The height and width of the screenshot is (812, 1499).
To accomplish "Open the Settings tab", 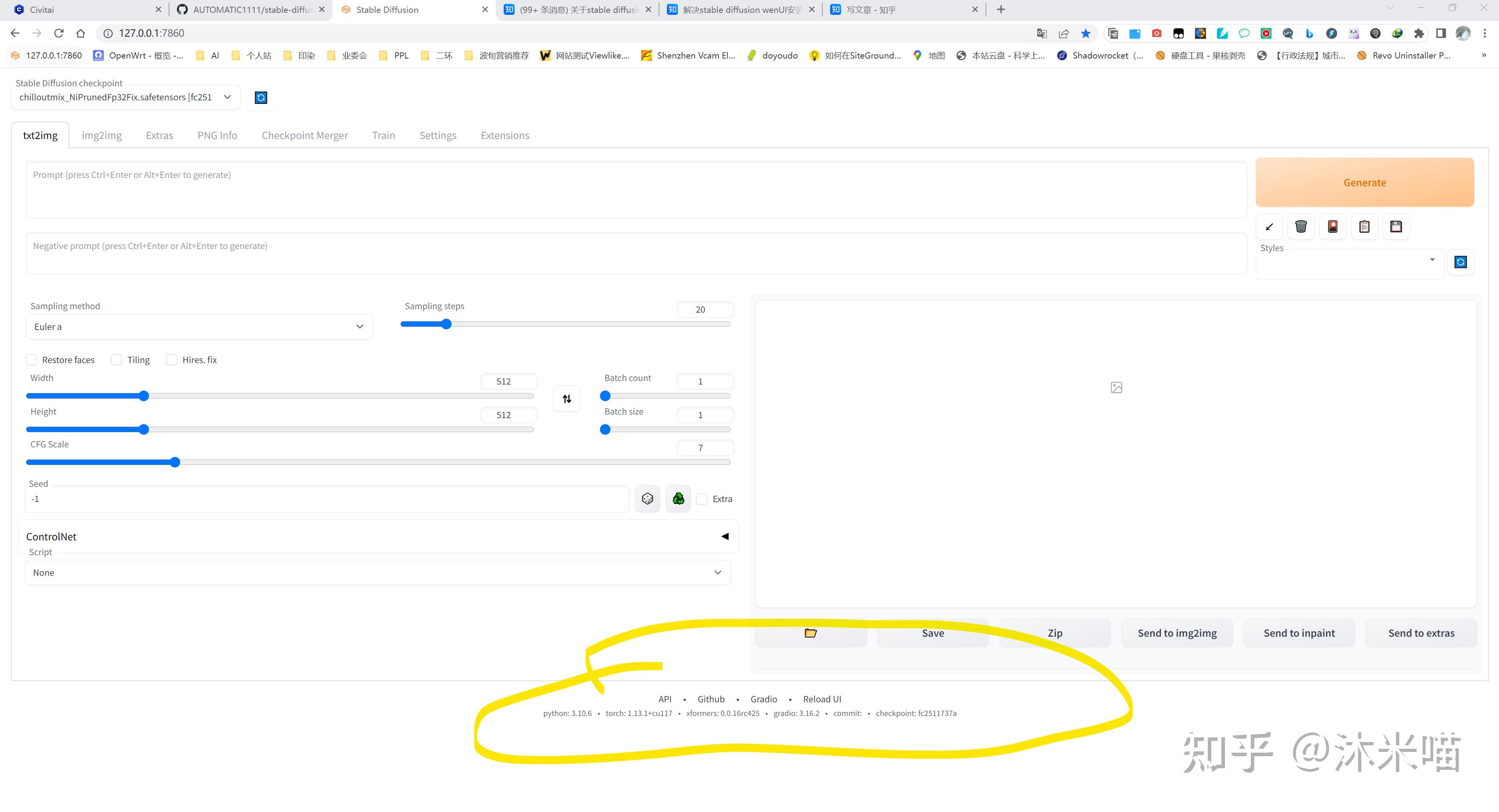I will point(438,135).
